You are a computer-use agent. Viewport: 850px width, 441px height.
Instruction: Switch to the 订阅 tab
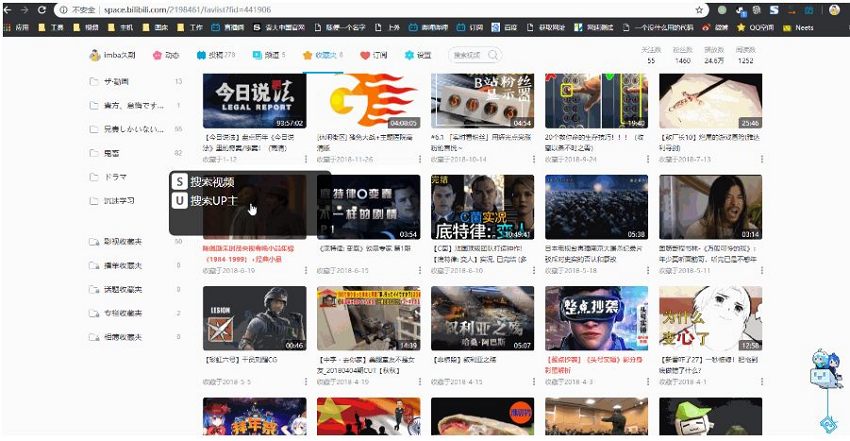pyautogui.click(x=374, y=55)
